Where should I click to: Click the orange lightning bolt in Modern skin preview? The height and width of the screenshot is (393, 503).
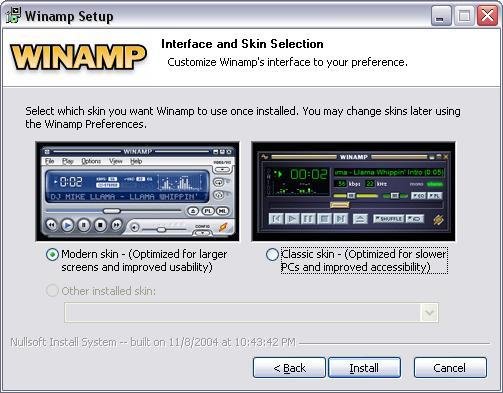tap(223, 226)
